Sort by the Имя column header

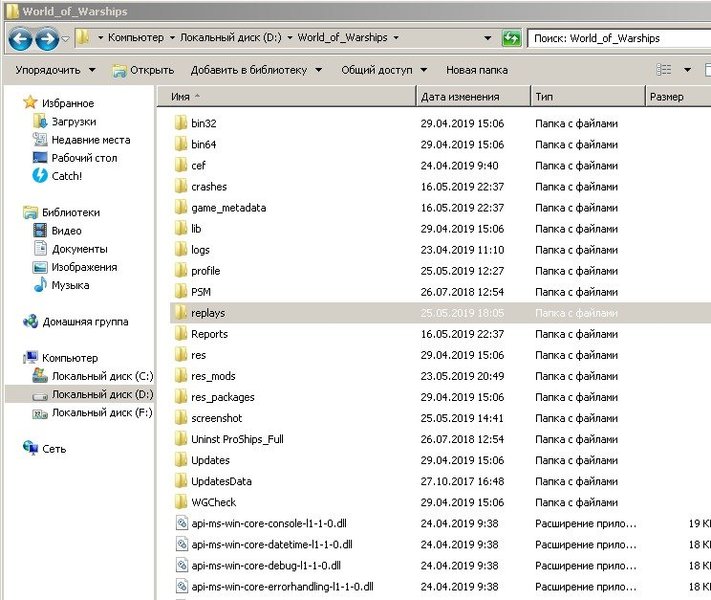click(287, 97)
